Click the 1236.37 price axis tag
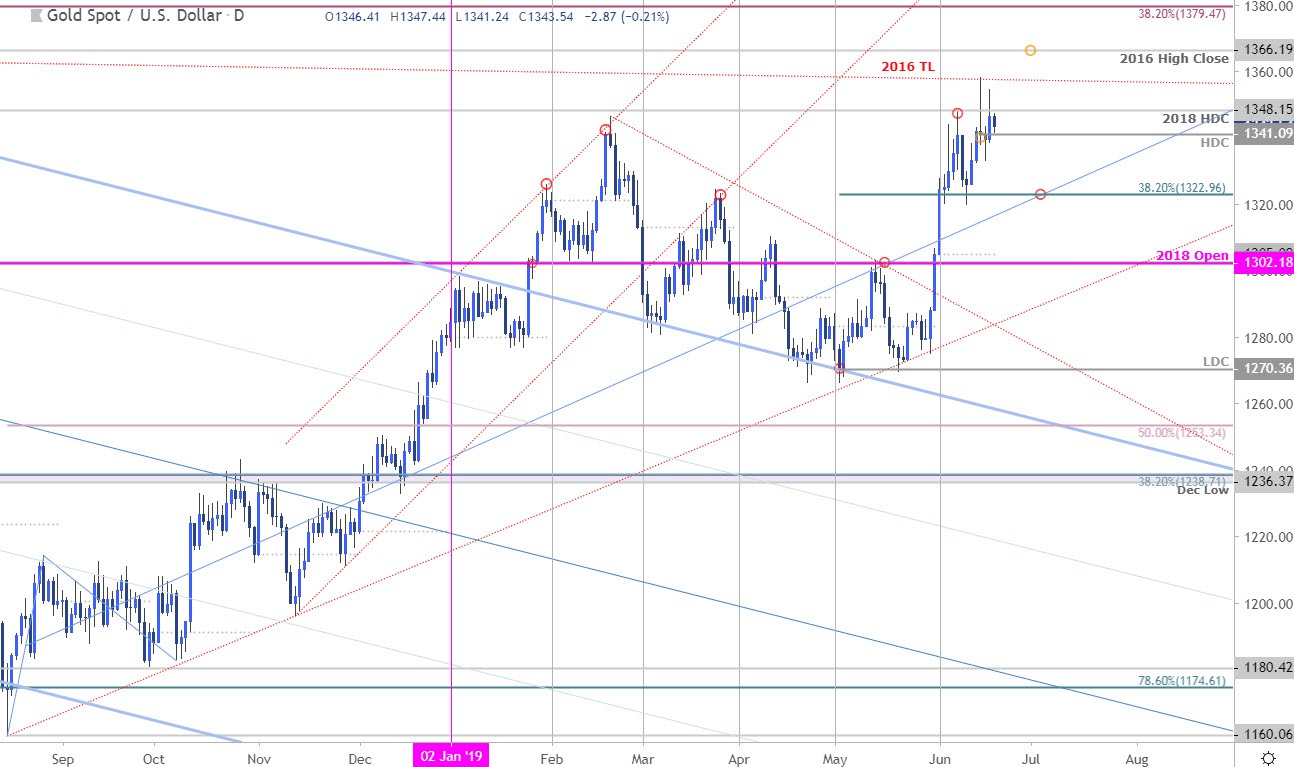Screen dimensions: 1294x767 point(1263,481)
